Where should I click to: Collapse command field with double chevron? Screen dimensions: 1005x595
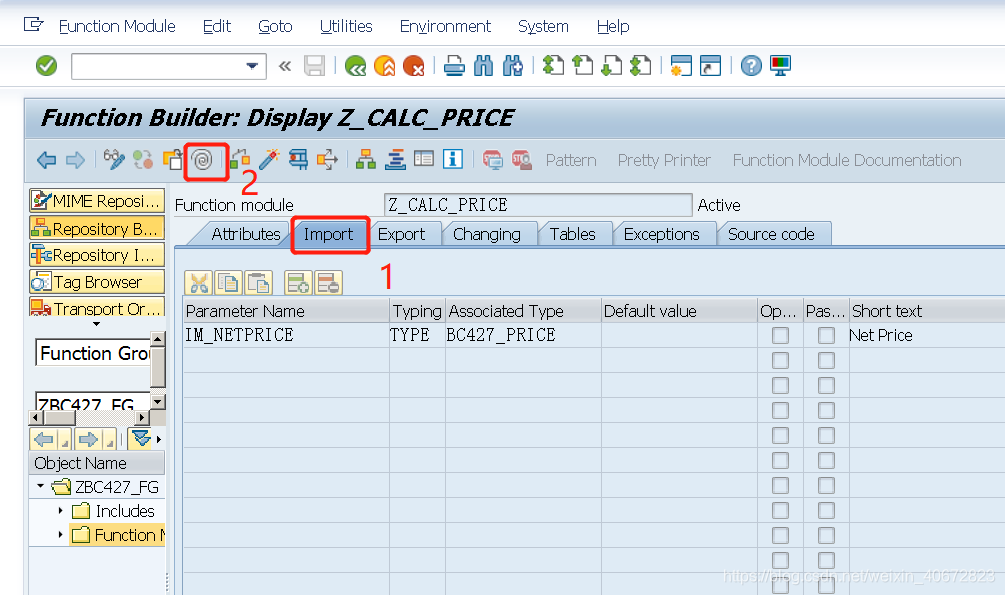click(x=285, y=65)
